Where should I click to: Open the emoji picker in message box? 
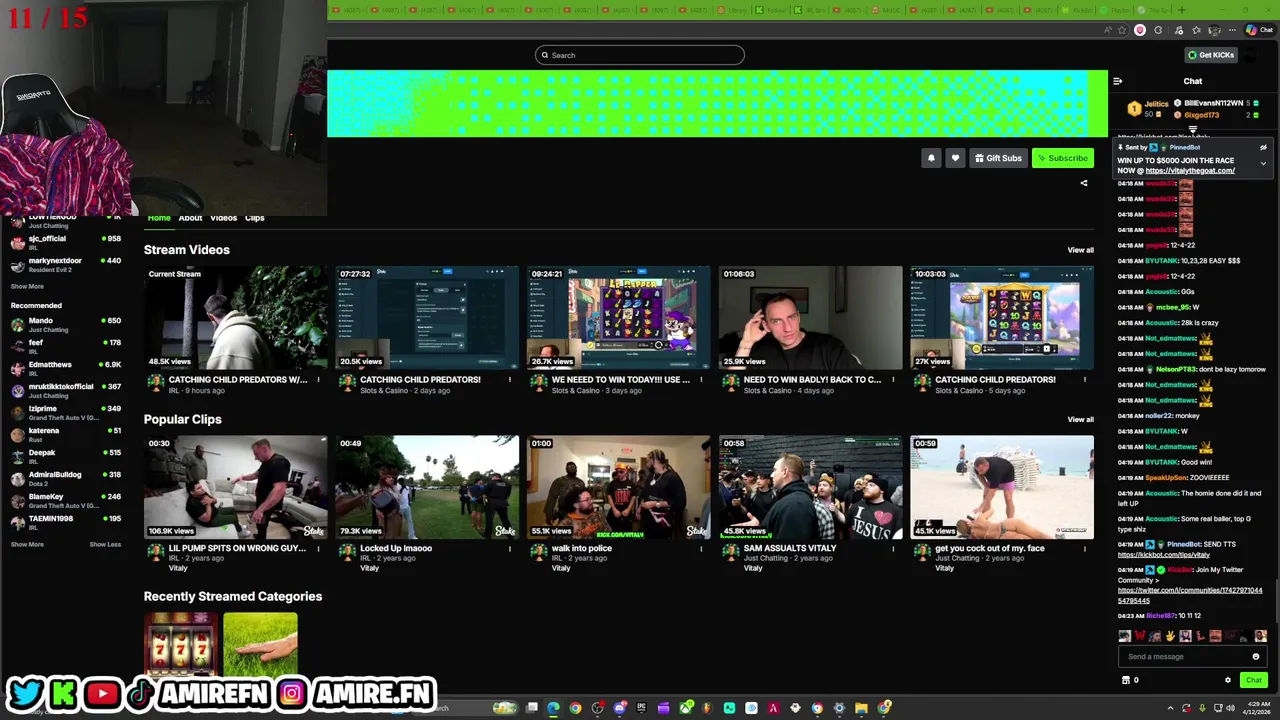click(x=1256, y=657)
